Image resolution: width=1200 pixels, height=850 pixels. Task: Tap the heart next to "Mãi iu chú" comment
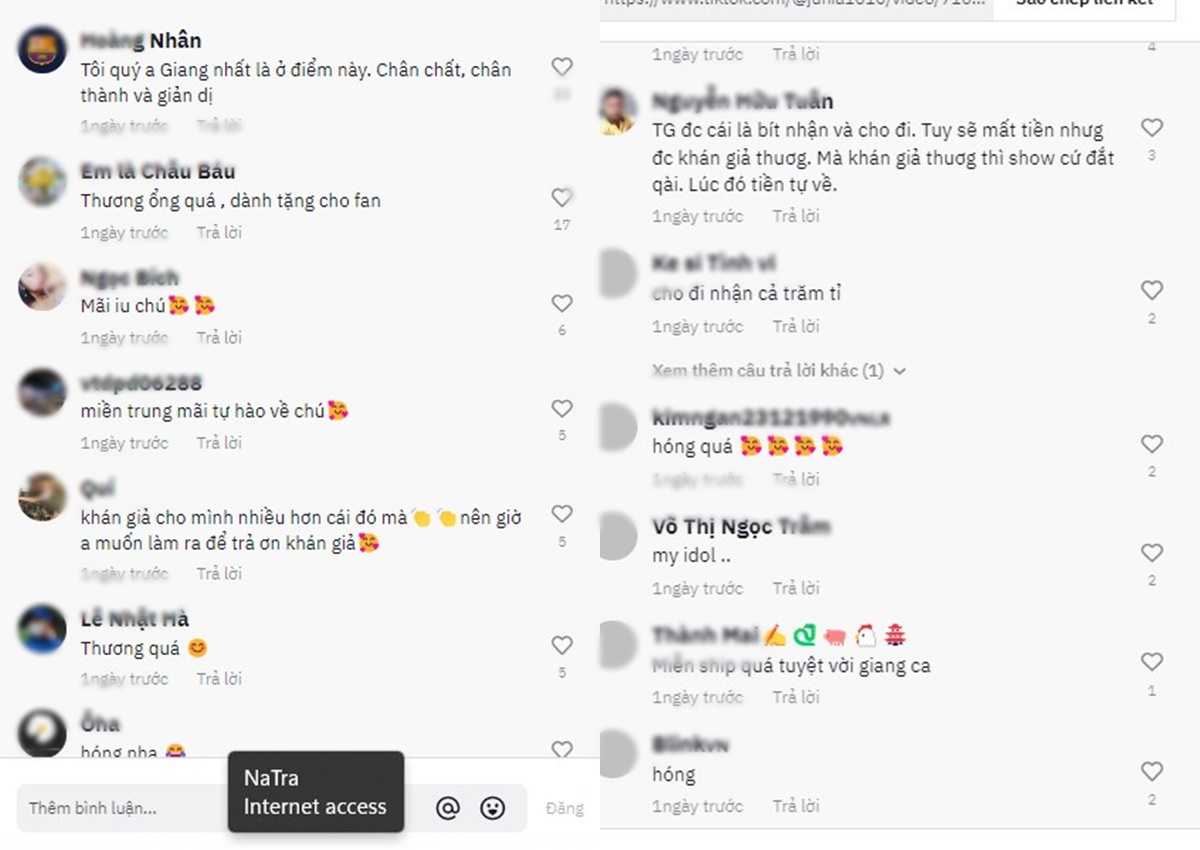point(562,303)
